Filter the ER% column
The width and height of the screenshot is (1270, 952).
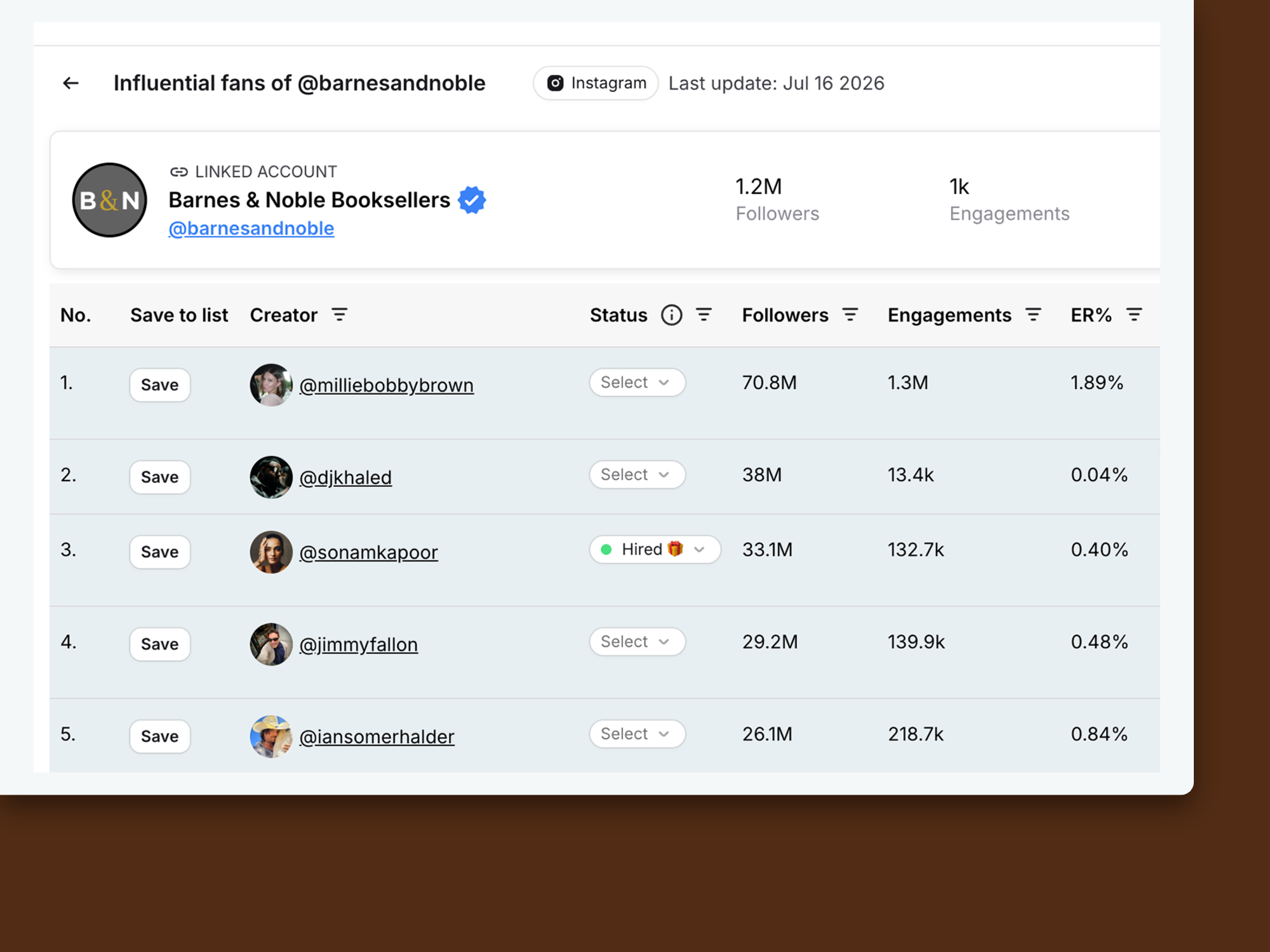click(x=1134, y=315)
